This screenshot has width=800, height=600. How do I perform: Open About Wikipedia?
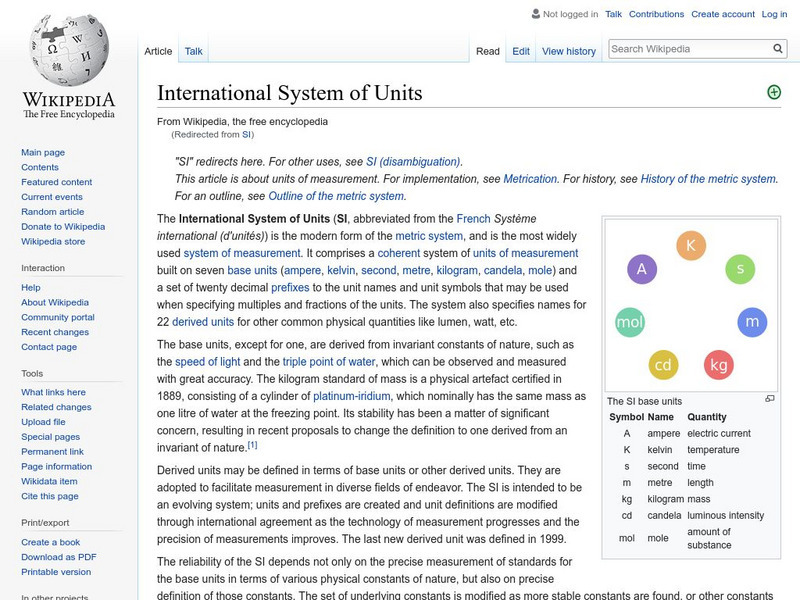(x=55, y=303)
